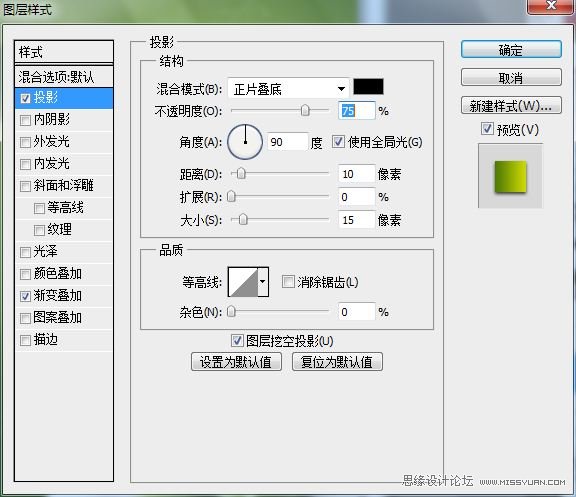Click the 扩展 value field
Screen dimensions: 576x497
coord(356,197)
